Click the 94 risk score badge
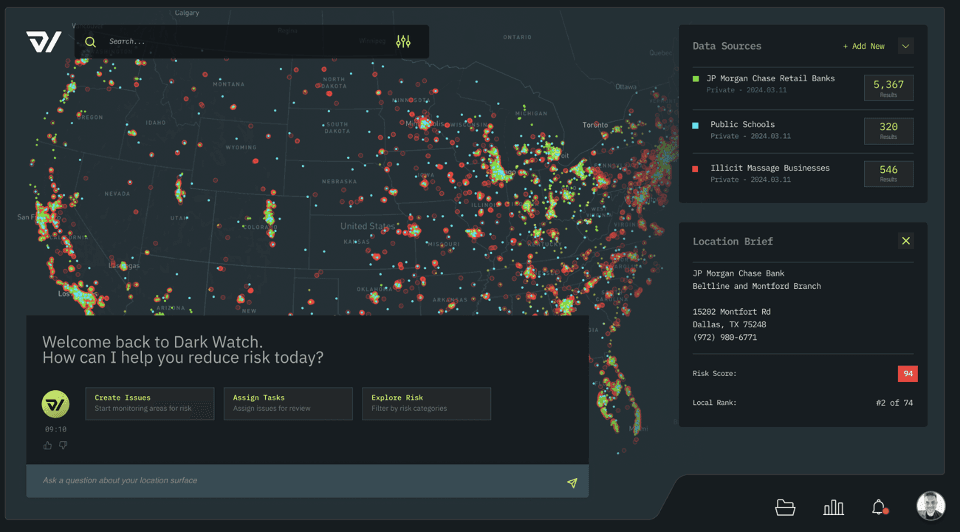960x532 pixels. 907,373
